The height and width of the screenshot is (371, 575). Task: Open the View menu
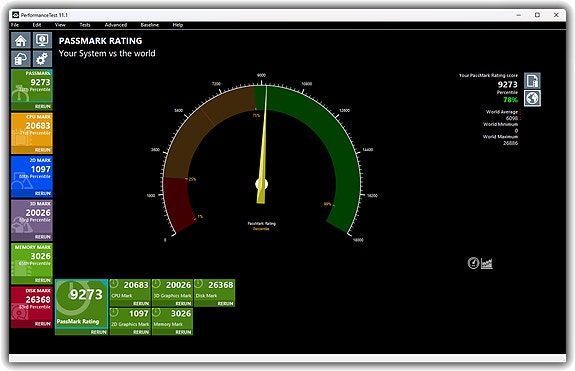pos(60,25)
